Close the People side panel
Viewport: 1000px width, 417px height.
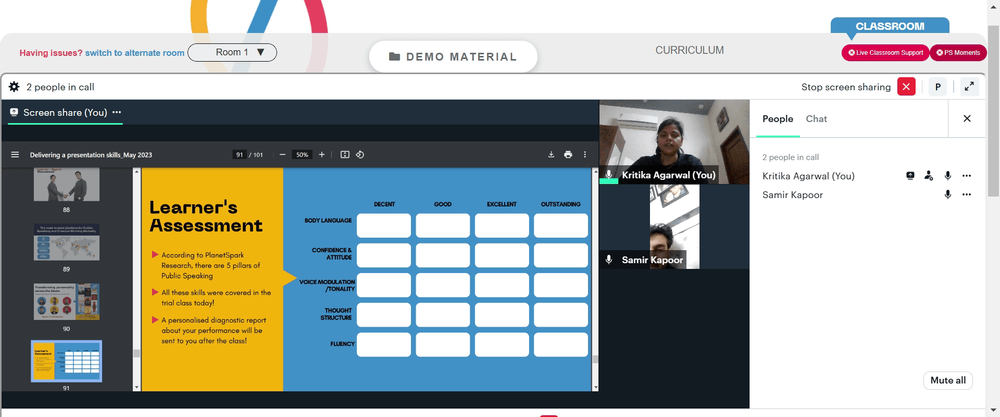click(967, 119)
